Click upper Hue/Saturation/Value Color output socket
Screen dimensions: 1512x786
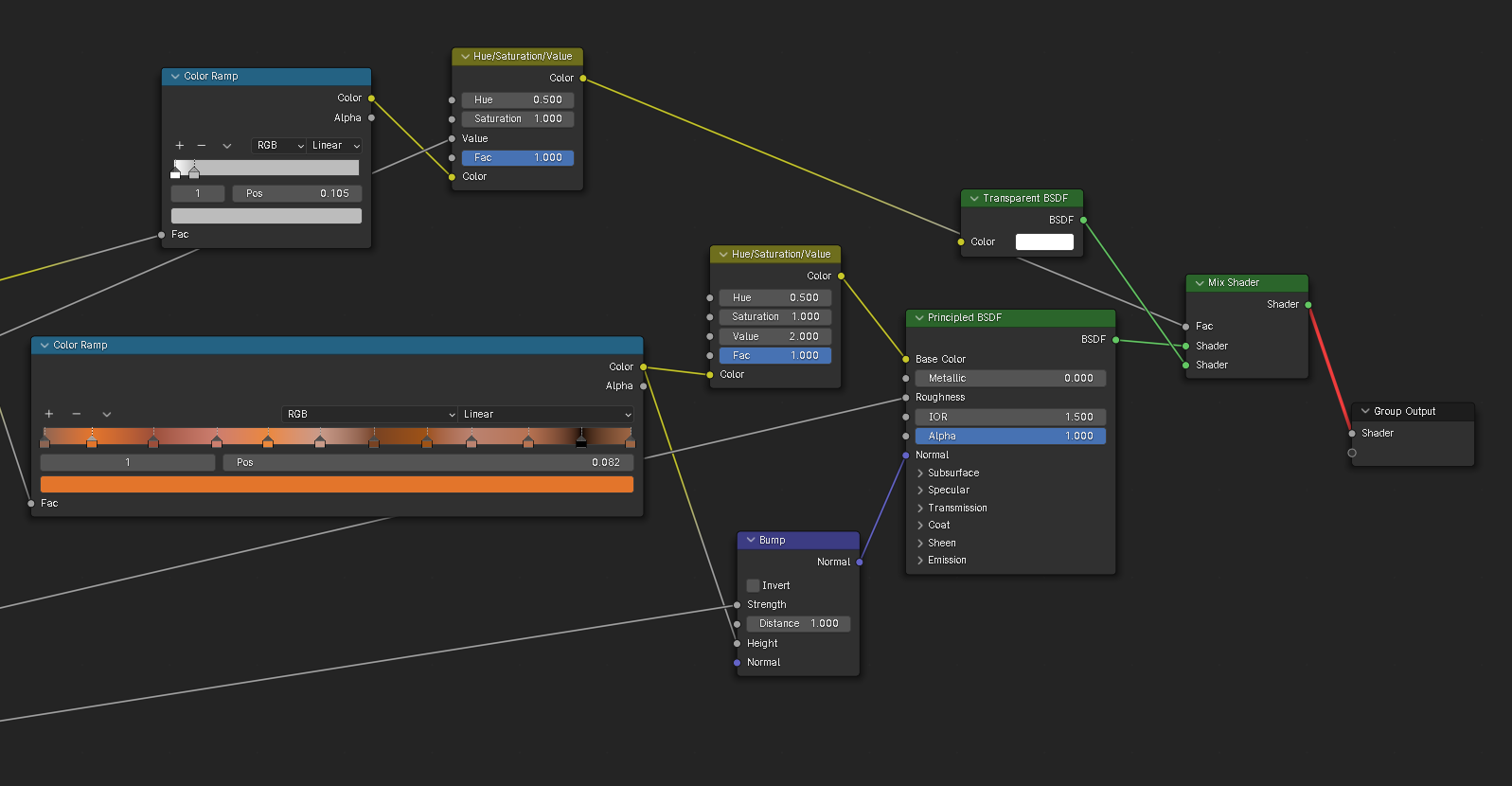pos(583,79)
